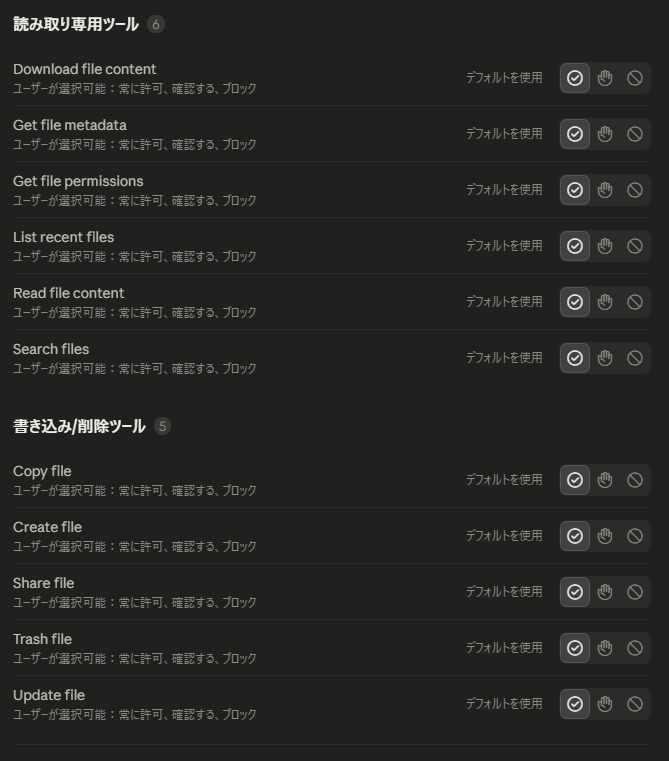
Task: Click デフォルトを使用 label for Create file
Action: click(x=504, y=535)
